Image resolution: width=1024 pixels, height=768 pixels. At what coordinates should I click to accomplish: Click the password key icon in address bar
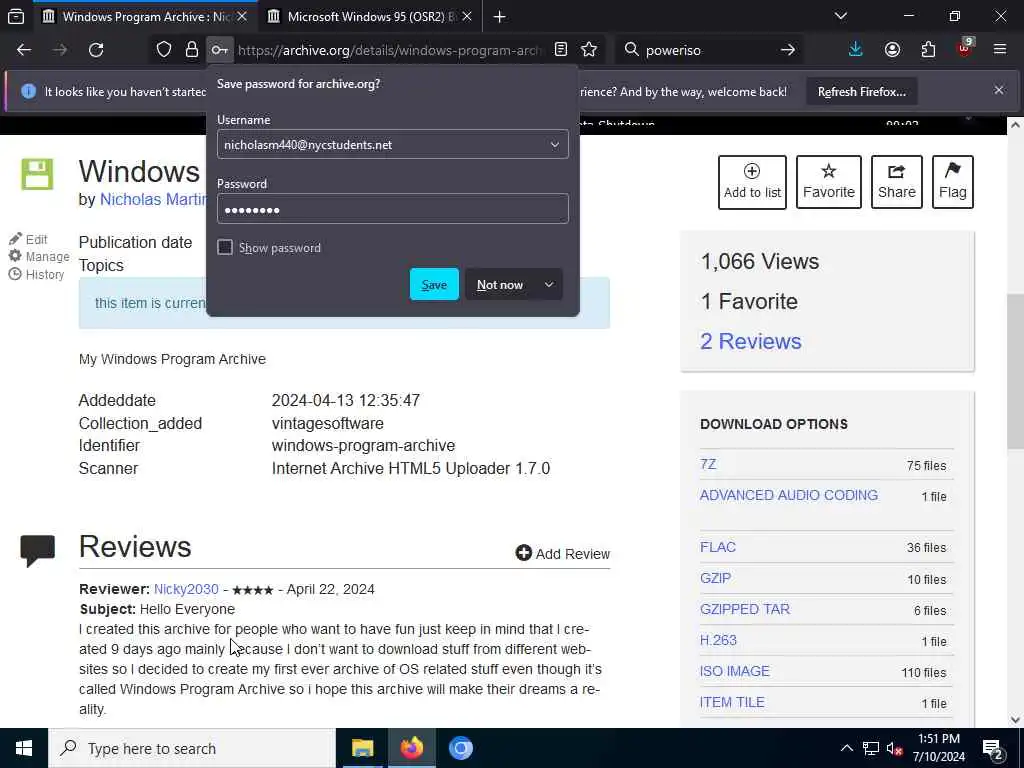219,50
